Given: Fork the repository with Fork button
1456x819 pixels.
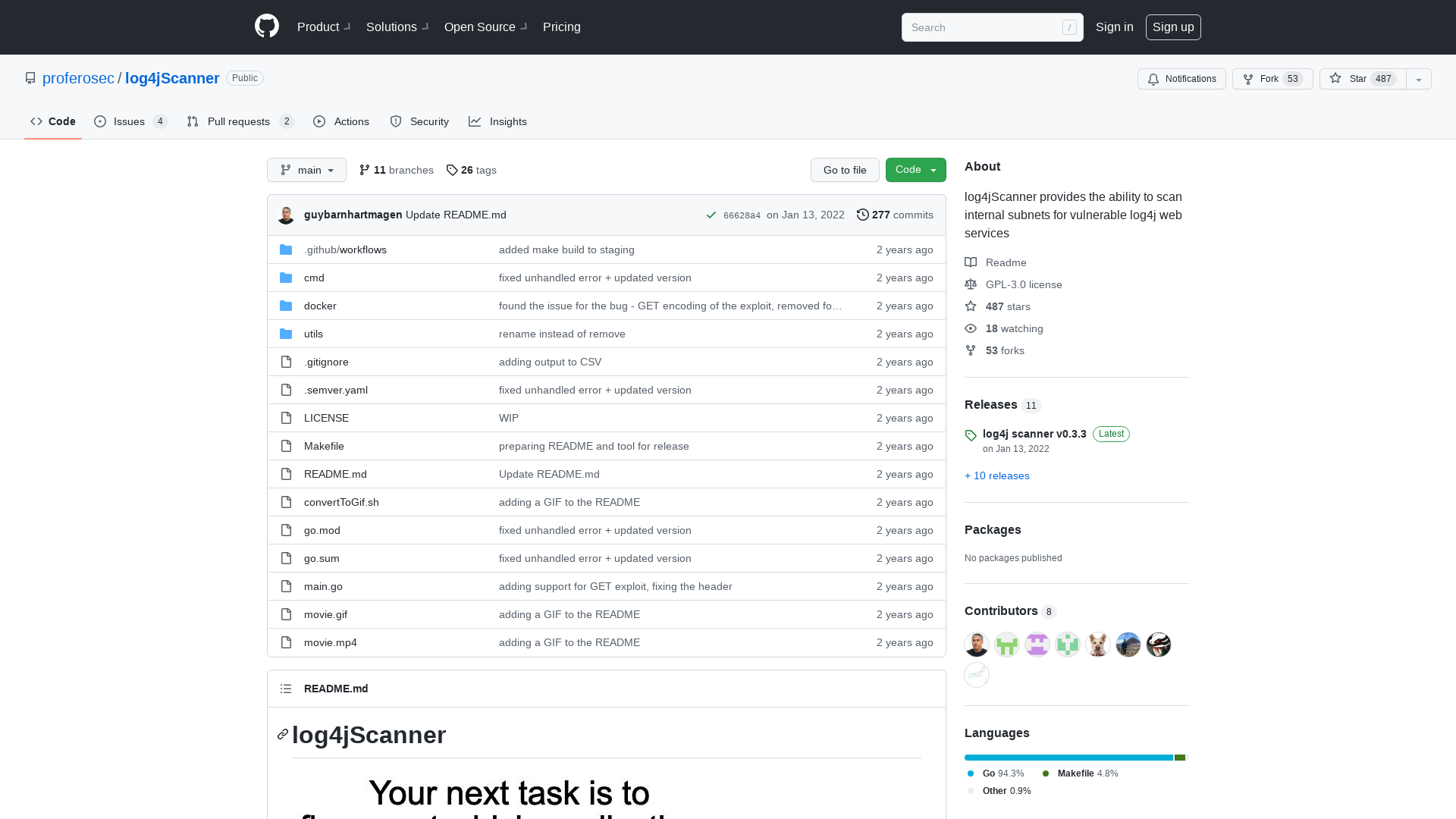Looking at the screenshot, I should coord(1272,79).
